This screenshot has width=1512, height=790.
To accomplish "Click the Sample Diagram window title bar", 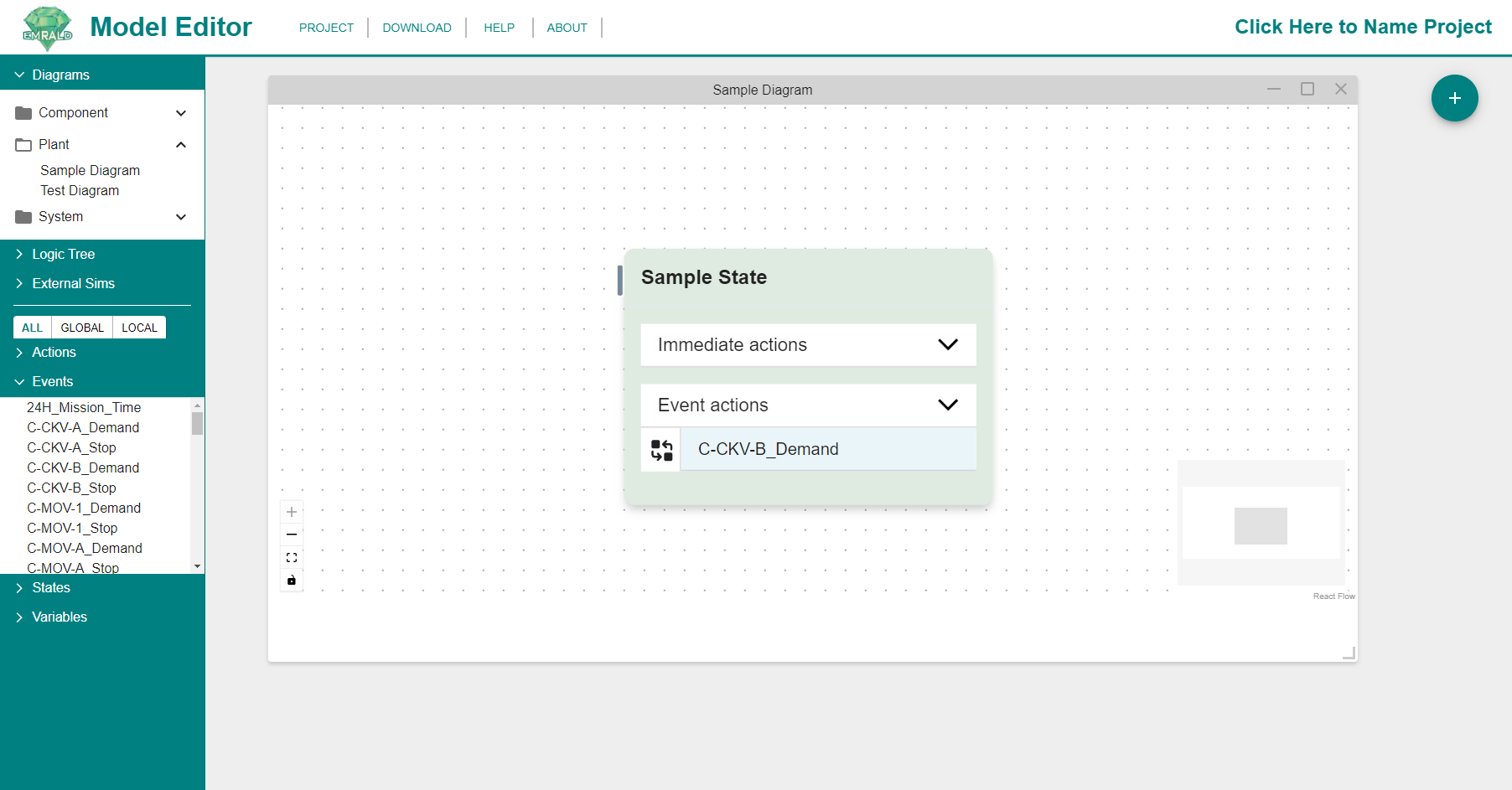I will (x=762, y=90).
